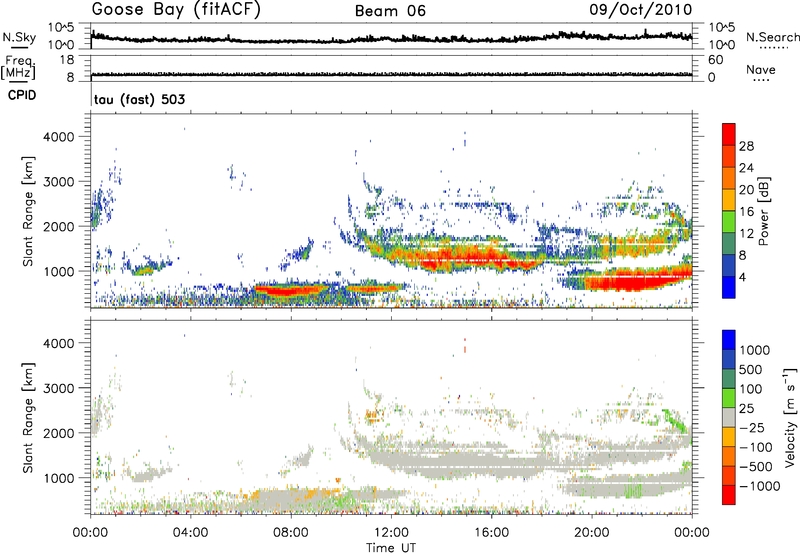Click the "28" value on power color bar

746,146
